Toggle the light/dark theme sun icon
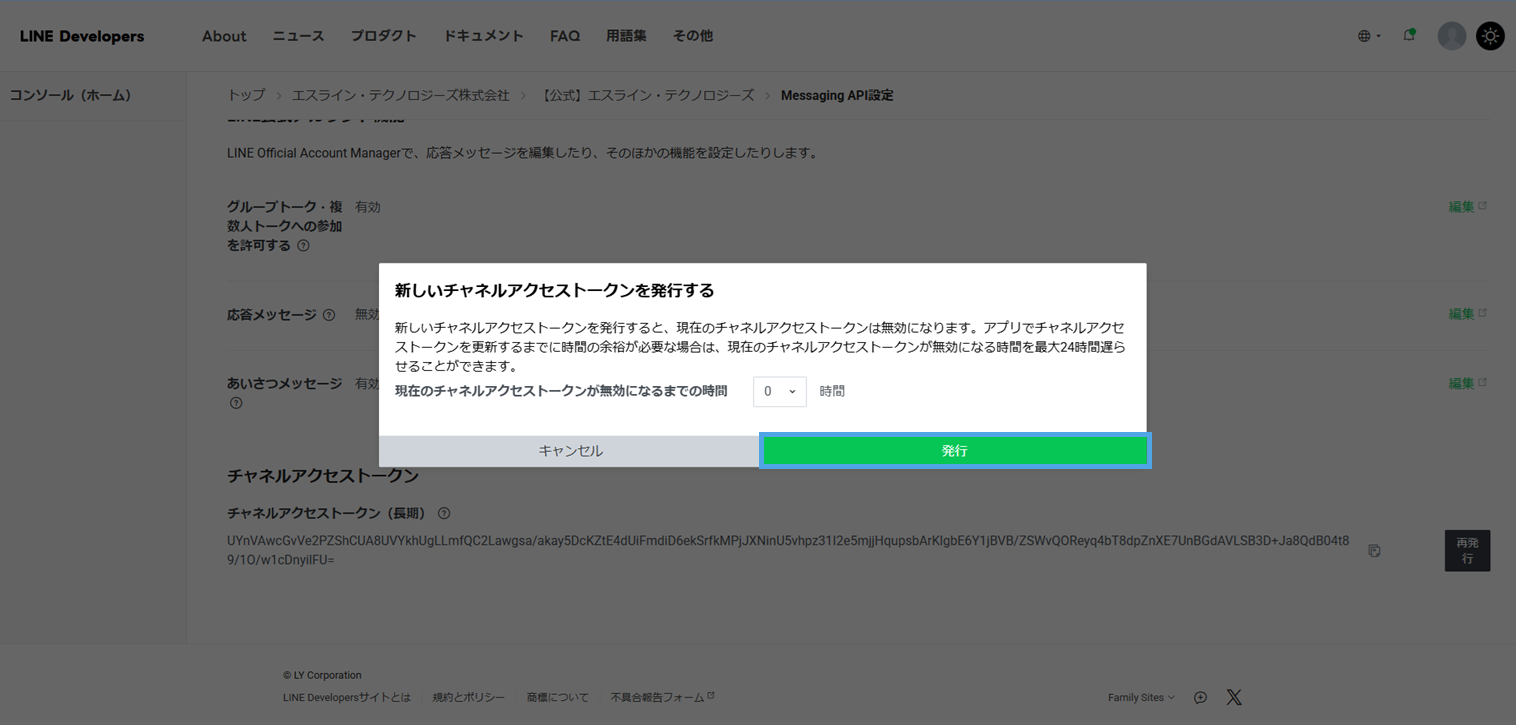Screen dimensions: 1516x725 point(1490,36)
